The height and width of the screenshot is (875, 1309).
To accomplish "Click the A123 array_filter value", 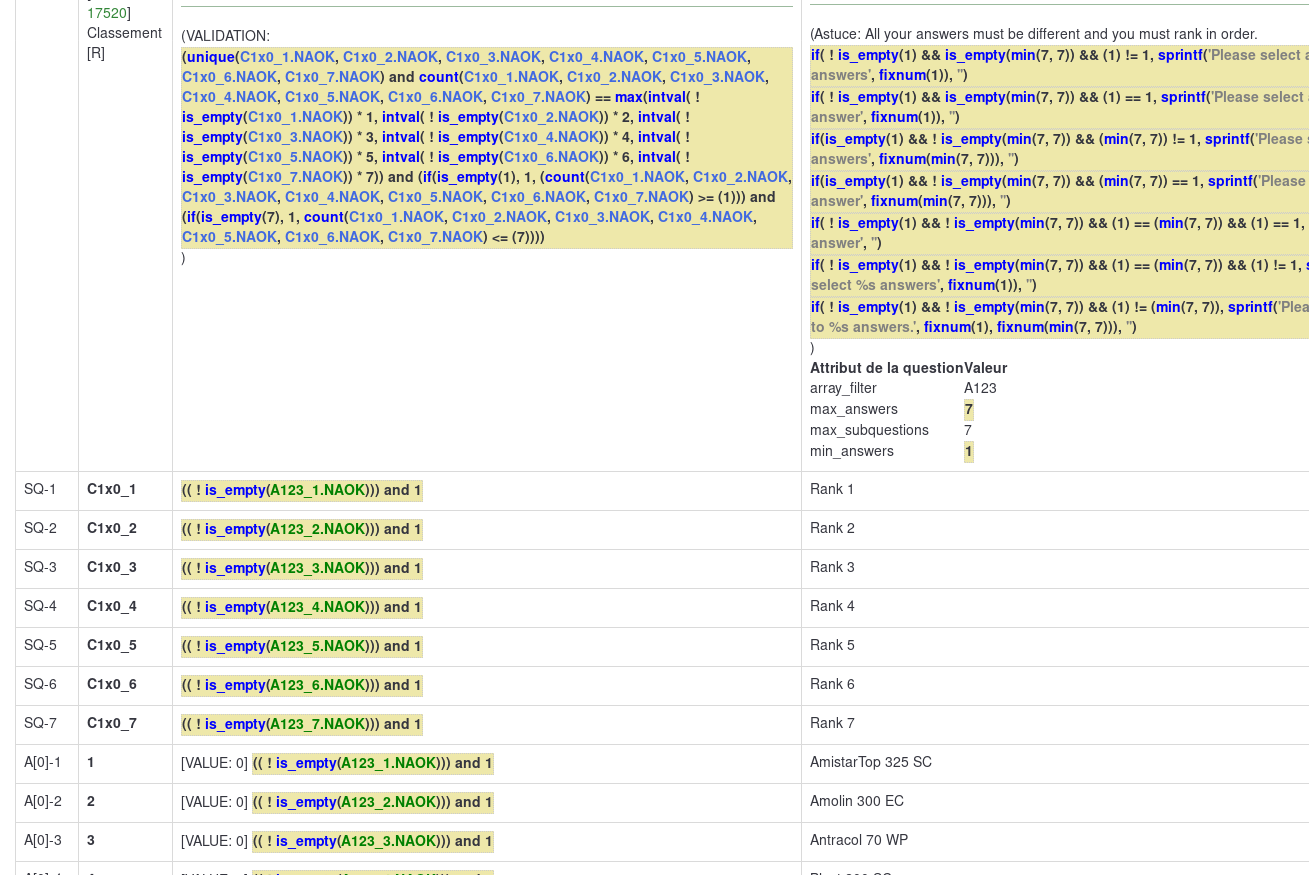I will [980, 388].
